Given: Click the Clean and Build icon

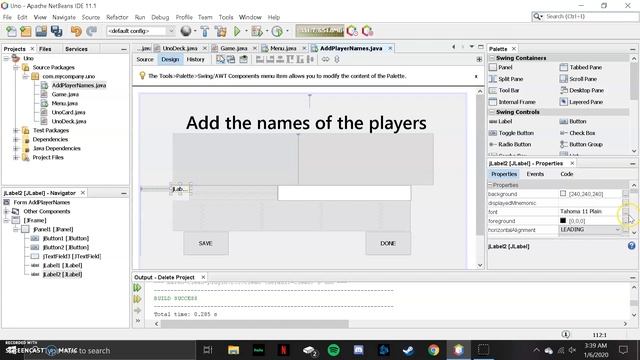Looking at the screenshot, I should coord(220,31).
